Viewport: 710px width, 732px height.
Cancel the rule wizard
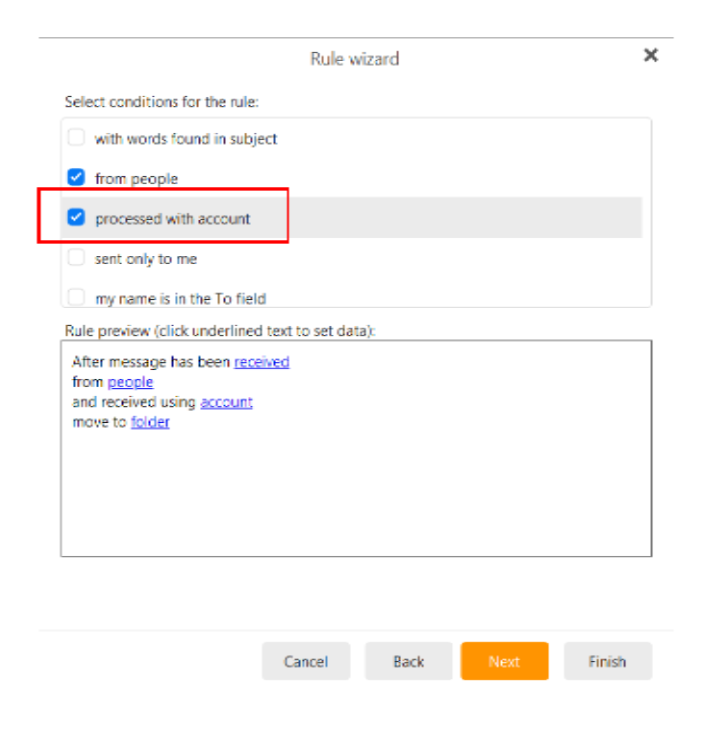306,661
